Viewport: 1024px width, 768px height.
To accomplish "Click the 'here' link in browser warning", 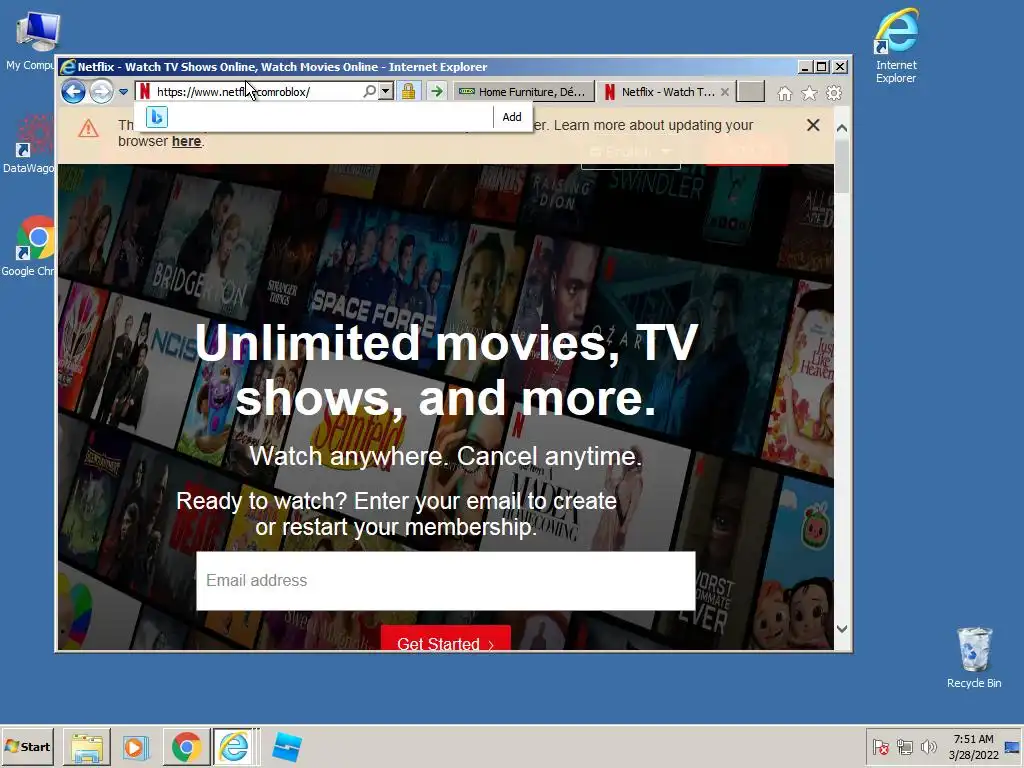I will click(186, 141).
